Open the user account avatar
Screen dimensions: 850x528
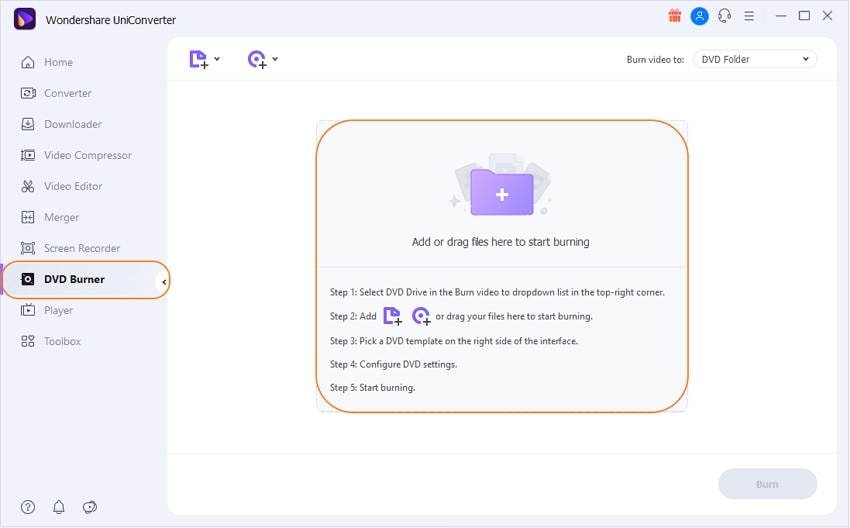click(699, 16)
